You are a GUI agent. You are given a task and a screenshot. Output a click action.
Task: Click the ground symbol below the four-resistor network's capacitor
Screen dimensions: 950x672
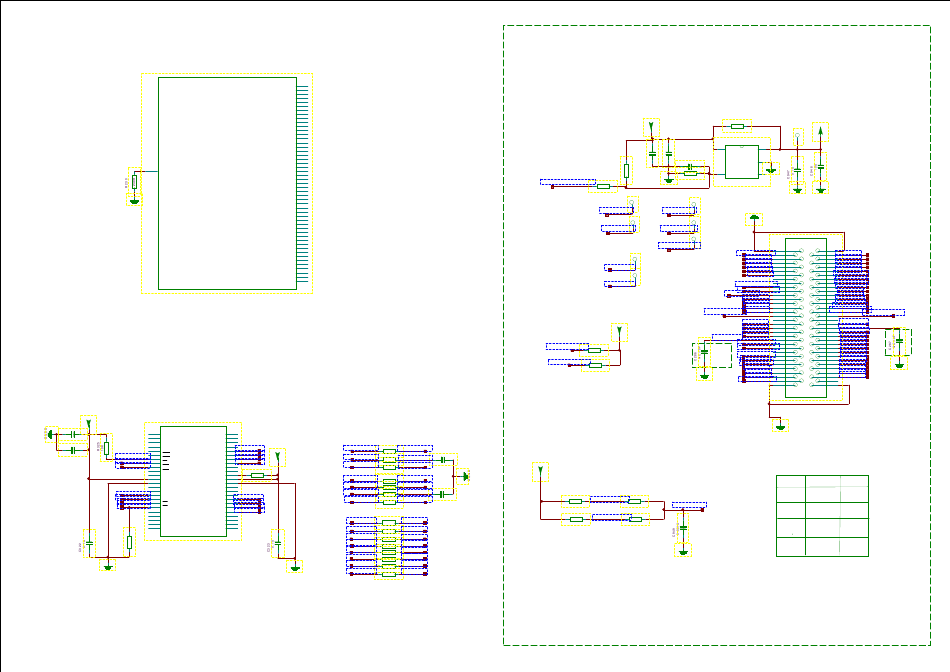tap(683, 550)
